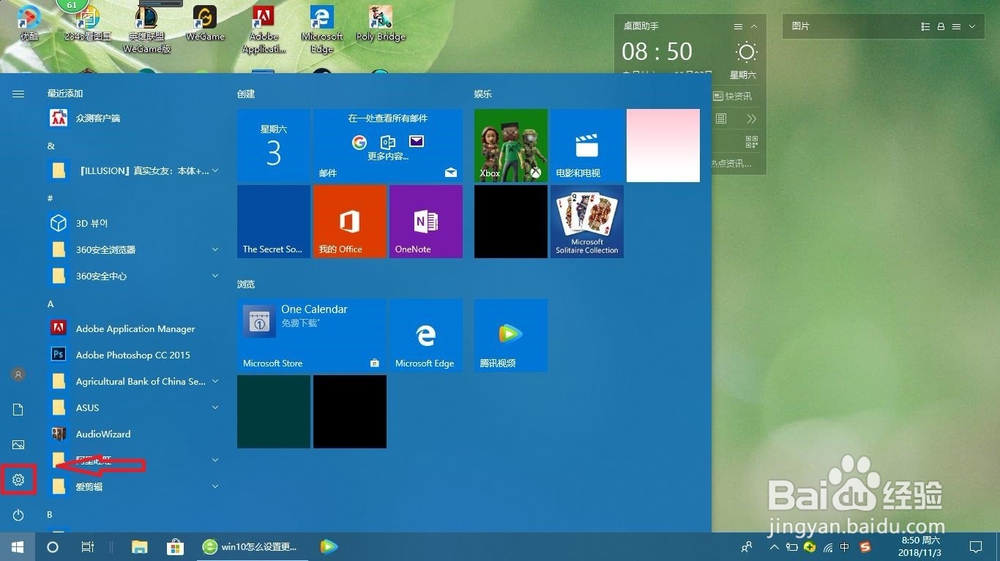The width and height of the screenshot is (1000, 561).
Task: Open One Calendar Microsoft Store tile
Action: click(311, 335)
